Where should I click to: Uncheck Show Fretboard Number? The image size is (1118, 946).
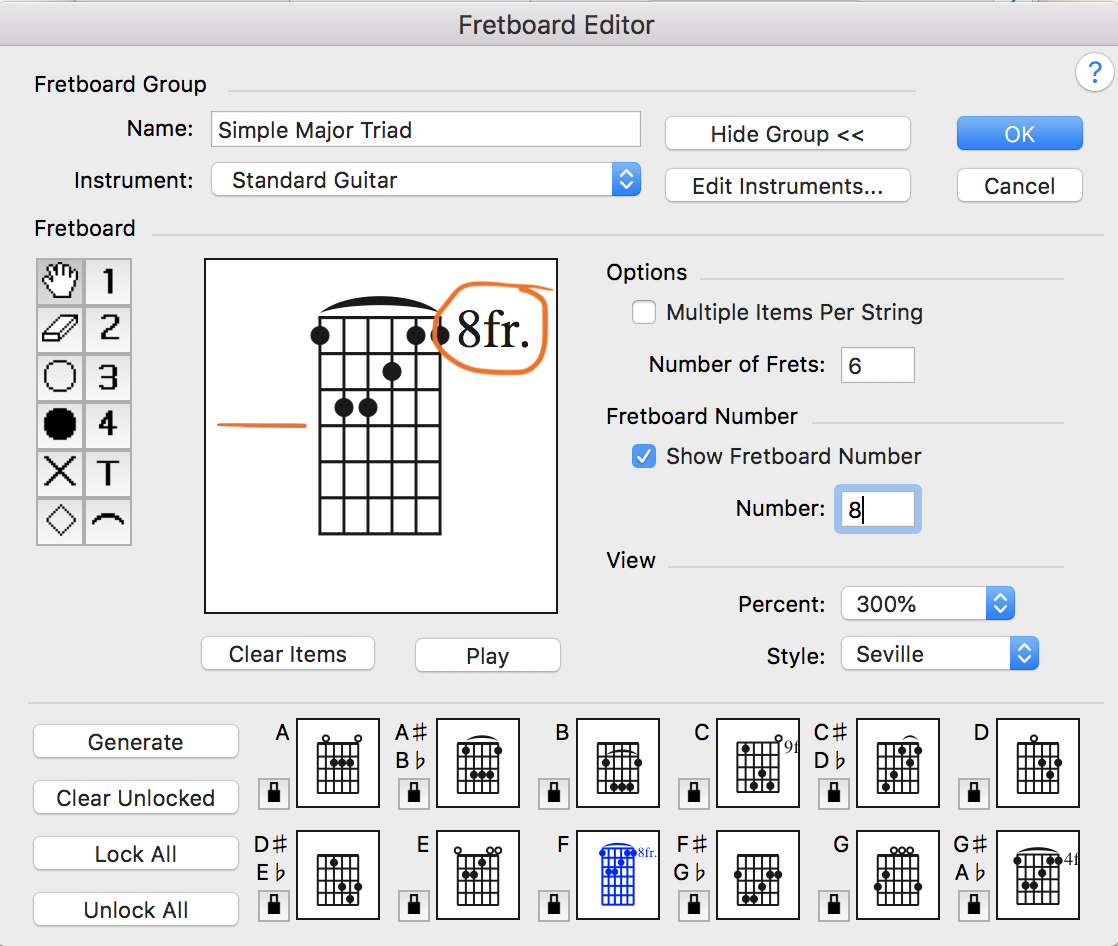644,457
